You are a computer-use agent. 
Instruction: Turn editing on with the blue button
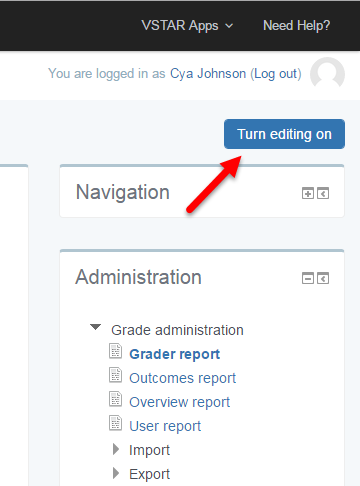(284, 134)
